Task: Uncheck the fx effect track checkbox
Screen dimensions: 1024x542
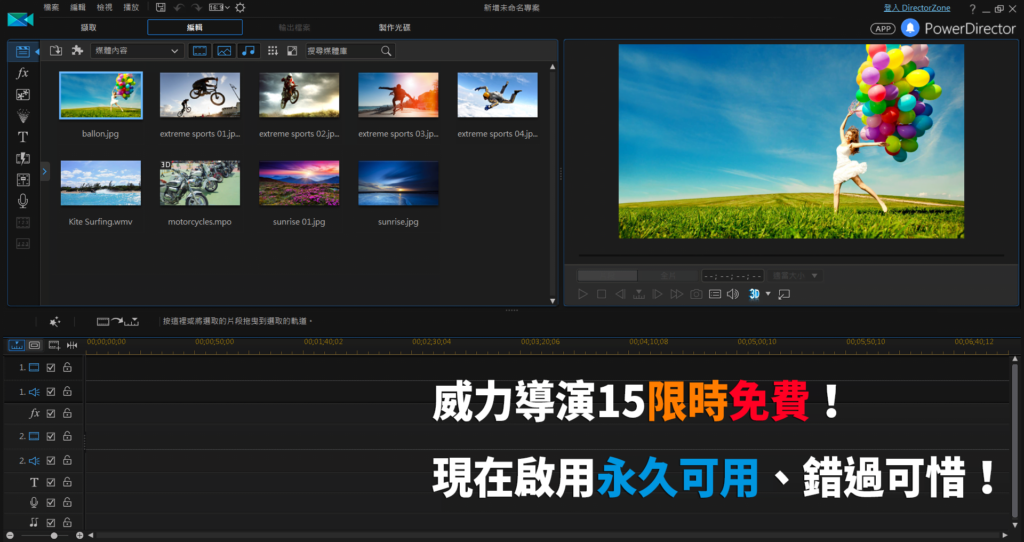Action: [51, 413]
